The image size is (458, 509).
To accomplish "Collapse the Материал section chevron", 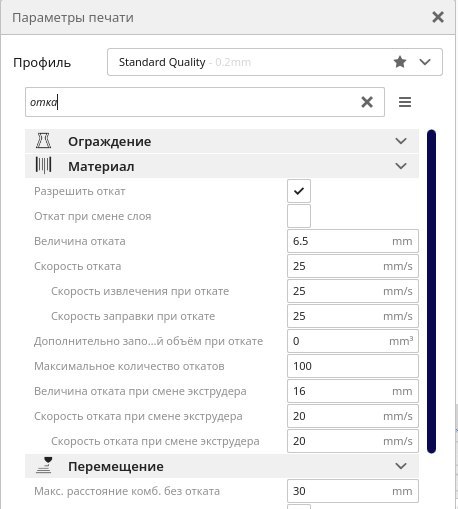I will (401, 166).
